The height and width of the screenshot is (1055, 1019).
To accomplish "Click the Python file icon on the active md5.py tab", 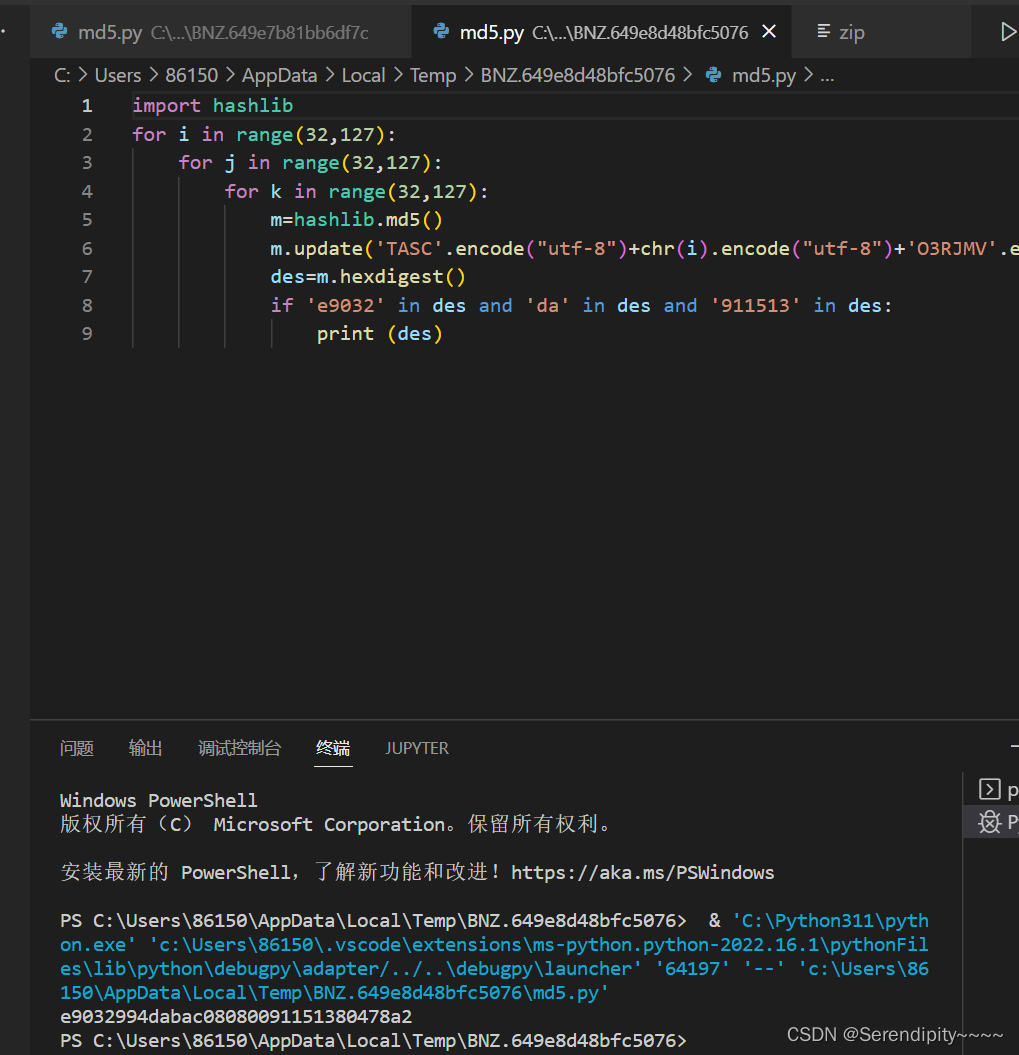I will coord(441,31).
